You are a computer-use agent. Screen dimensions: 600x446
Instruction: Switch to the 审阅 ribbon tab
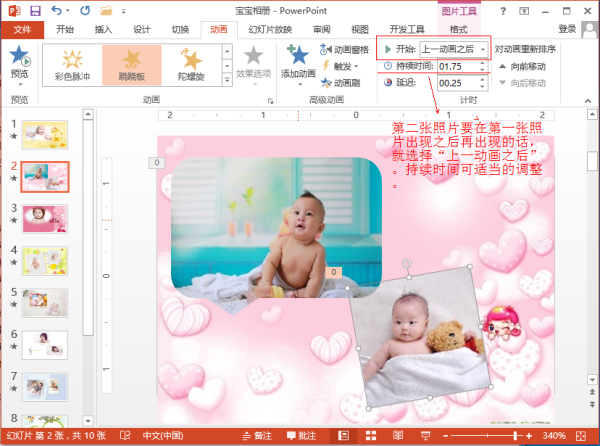[x=321, y=29]
